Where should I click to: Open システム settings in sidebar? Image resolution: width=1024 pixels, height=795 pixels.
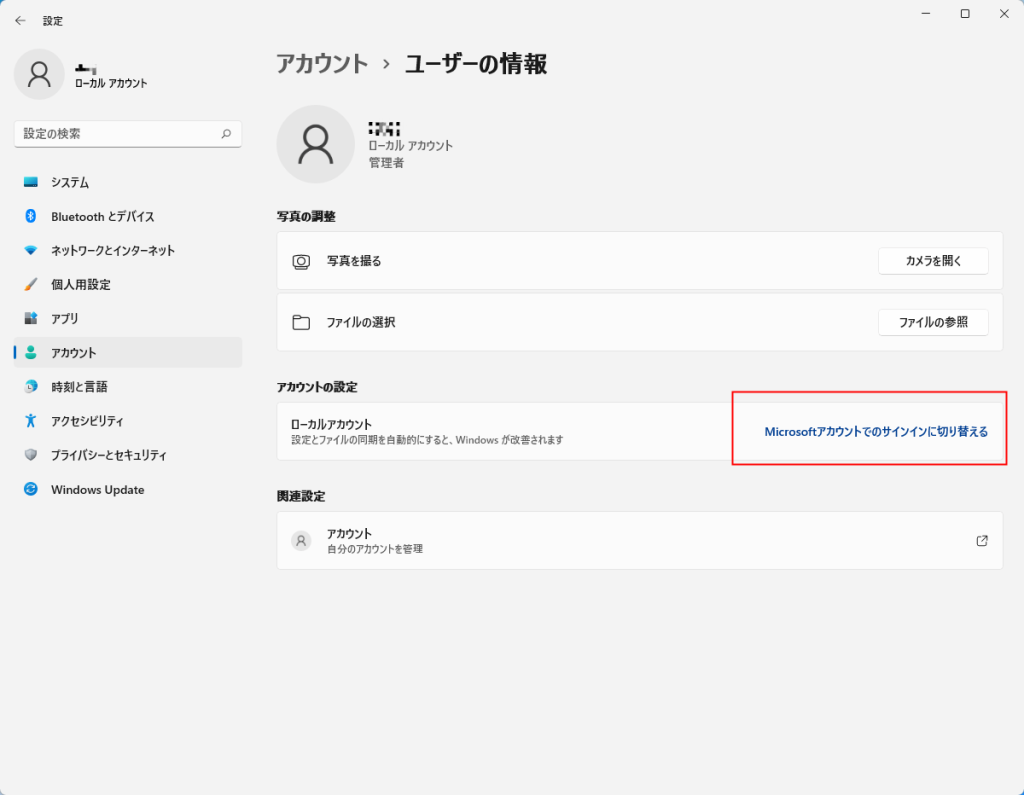[x=70, y=182]
